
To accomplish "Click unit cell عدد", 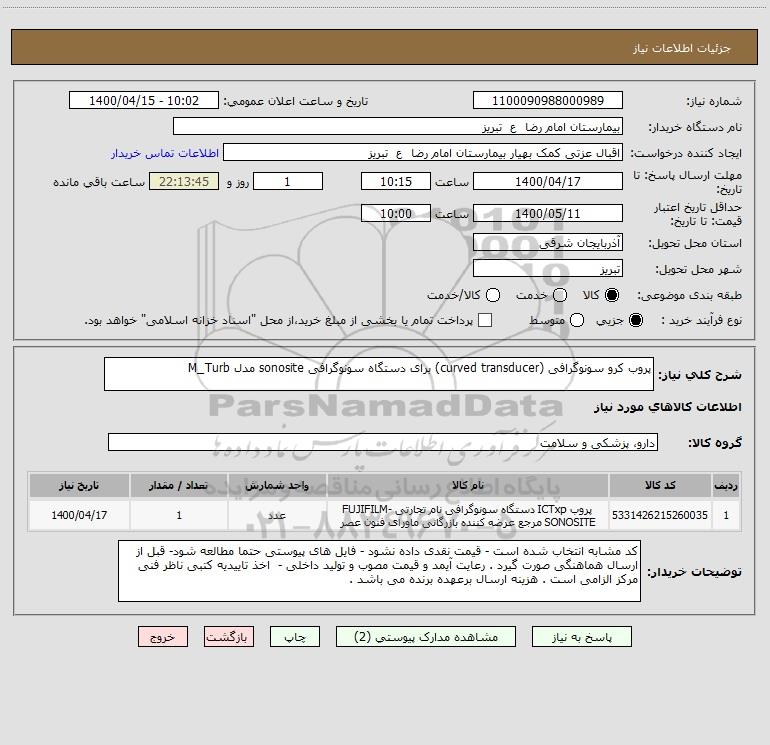I will click(277, 515).
